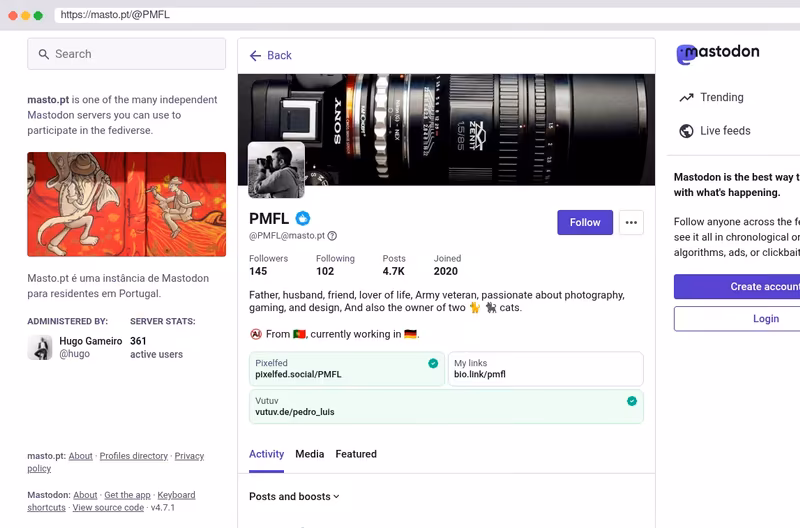Viewport: 800px width, 528px height.
Task: Click the verified checkmark on Pixelfed link
Action: pos(433,363)
